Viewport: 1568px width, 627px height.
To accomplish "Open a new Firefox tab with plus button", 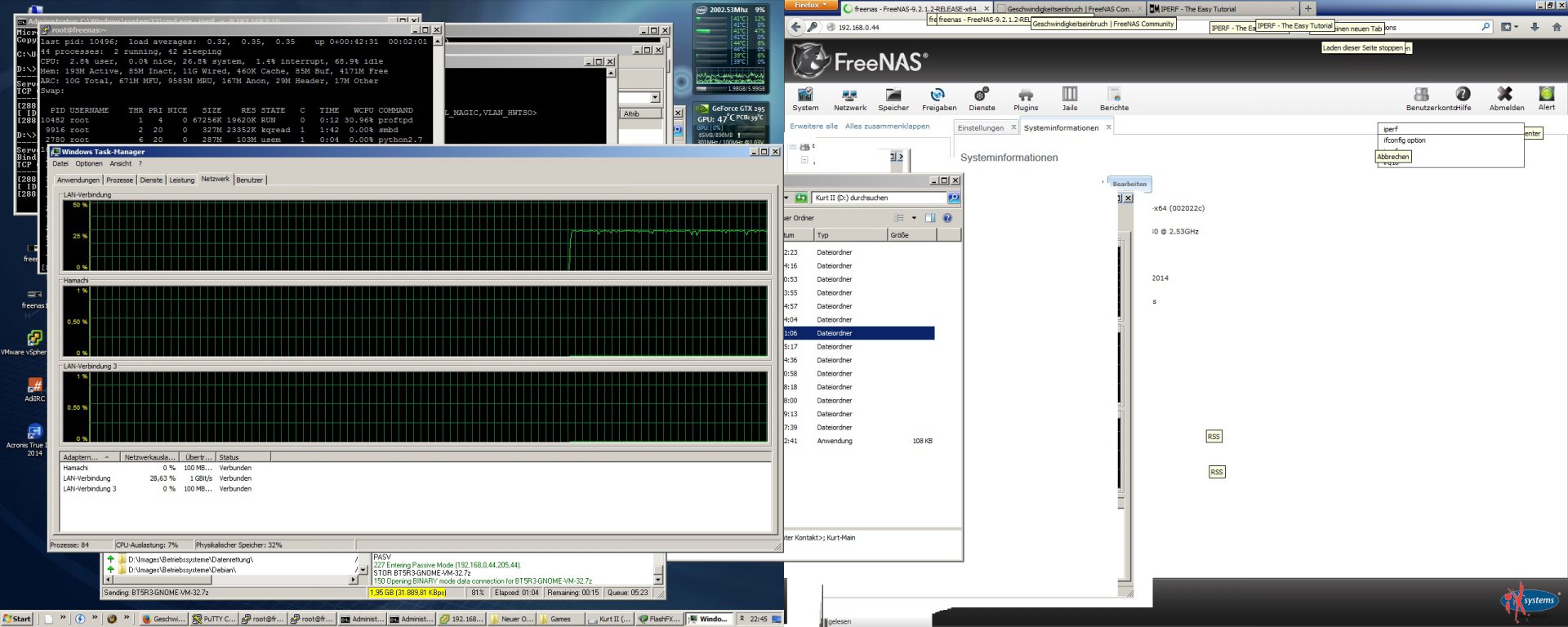I will (x=1307, y=9).
